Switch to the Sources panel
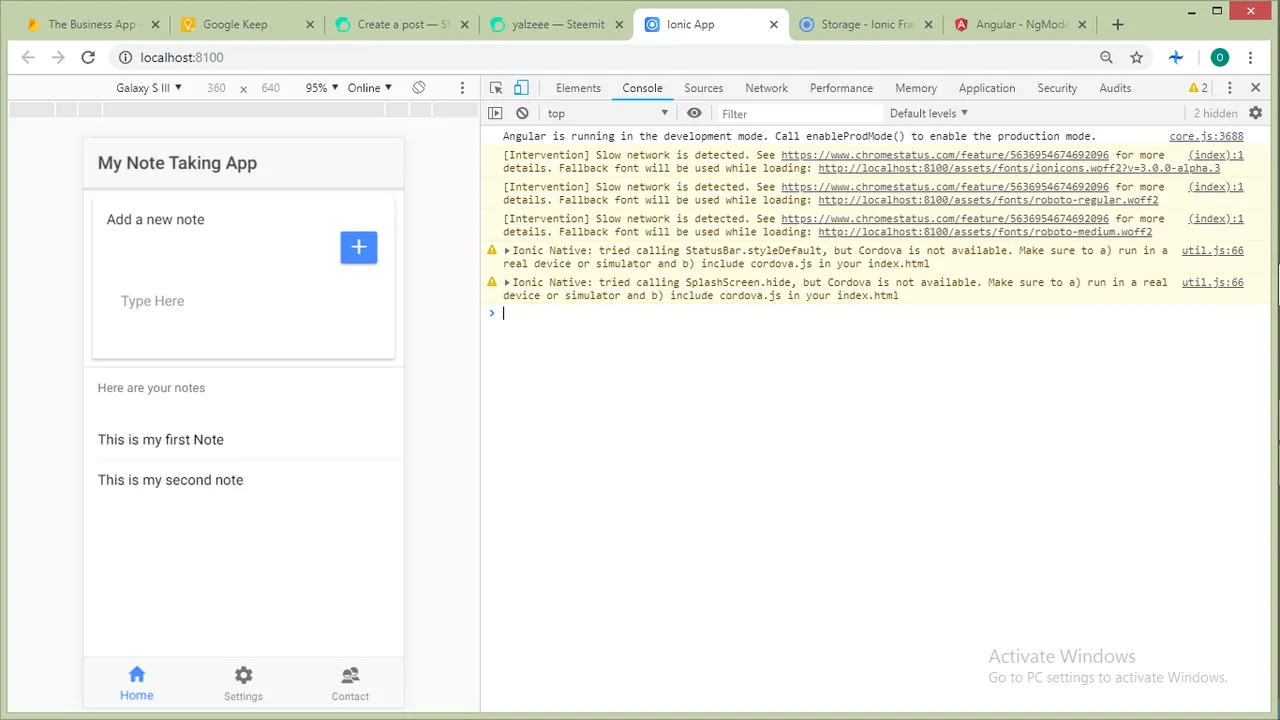Image resolution: width=1280 pixels, height=720 pixels. (x=703, y=88)
